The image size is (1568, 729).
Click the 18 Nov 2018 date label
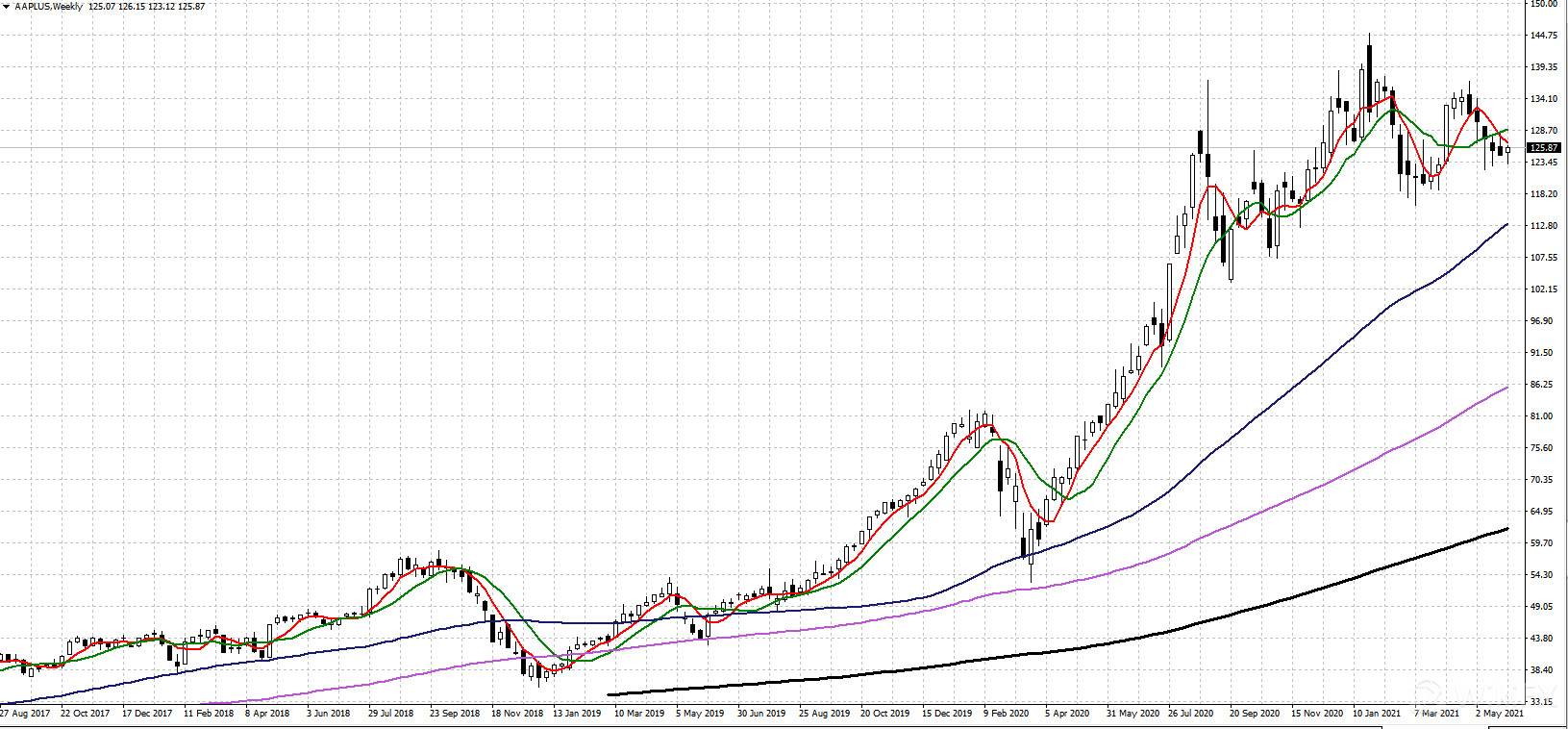point(517,714)
